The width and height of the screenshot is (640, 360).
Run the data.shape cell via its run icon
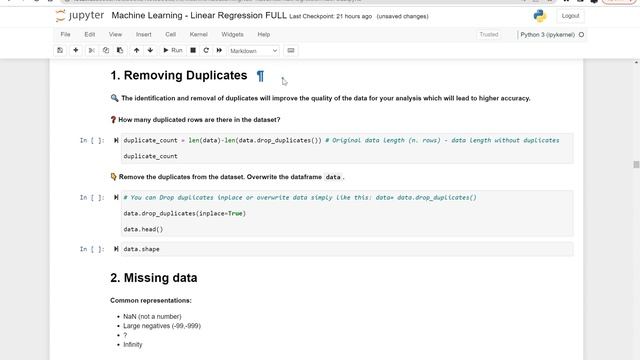point(116,249)
